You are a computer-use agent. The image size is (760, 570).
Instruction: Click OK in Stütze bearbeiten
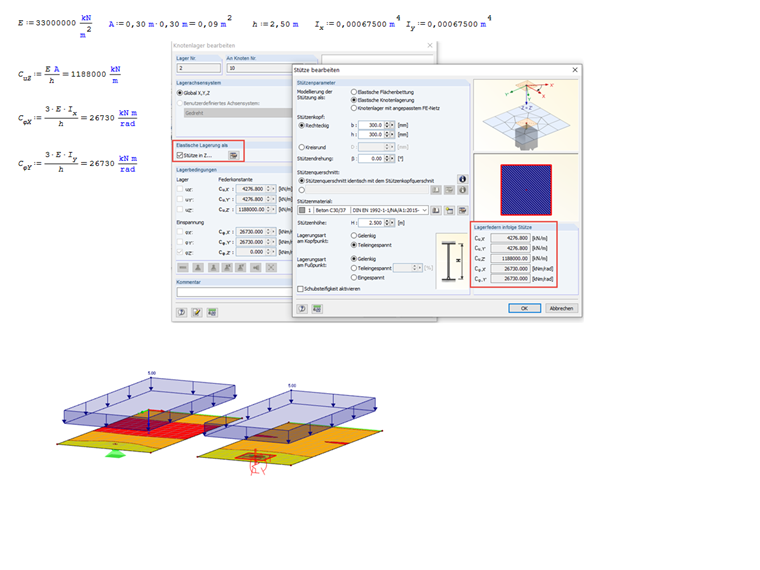click(524, 308)
